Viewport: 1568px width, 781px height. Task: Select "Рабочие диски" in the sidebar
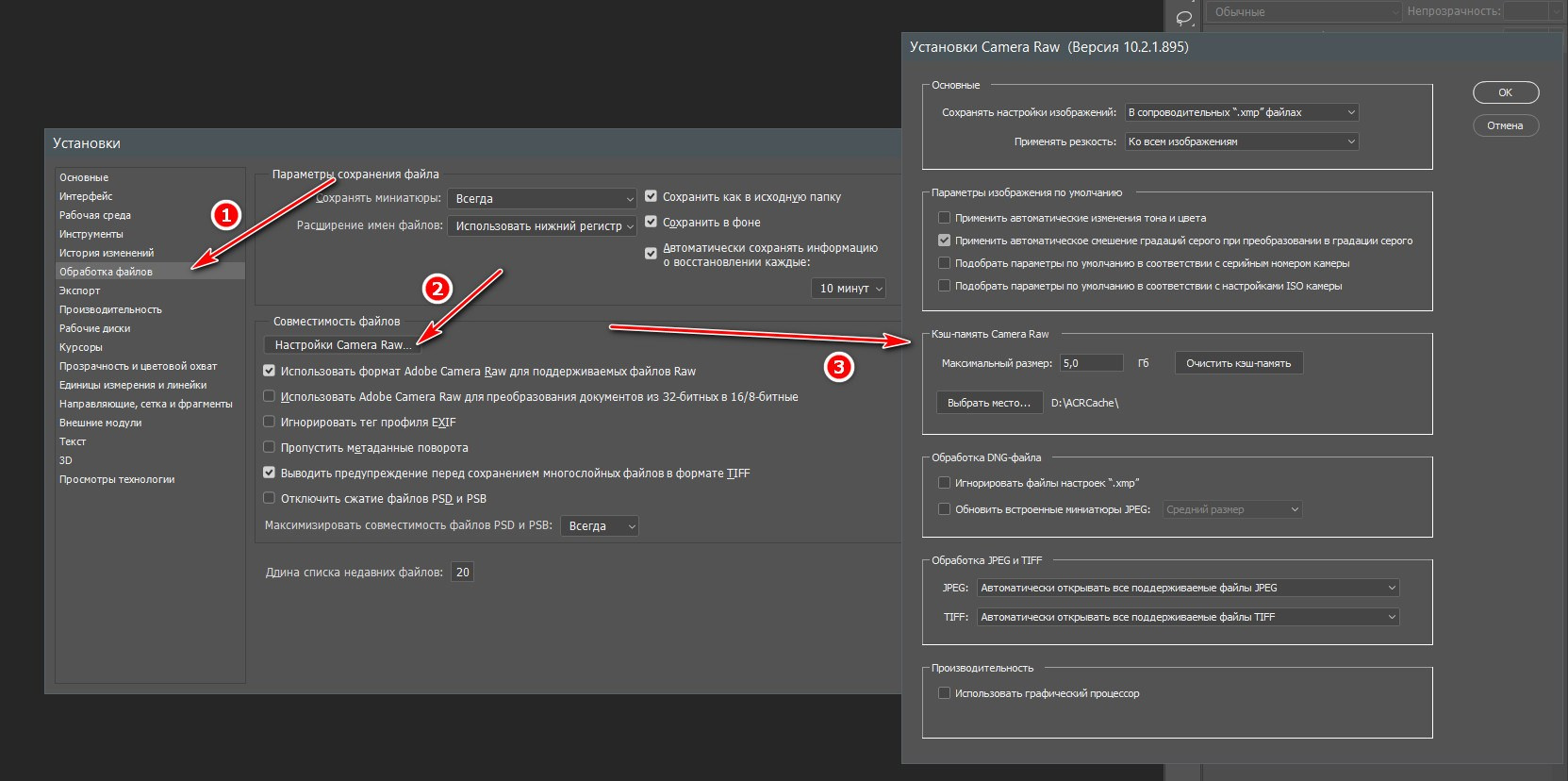pos(95,328)
